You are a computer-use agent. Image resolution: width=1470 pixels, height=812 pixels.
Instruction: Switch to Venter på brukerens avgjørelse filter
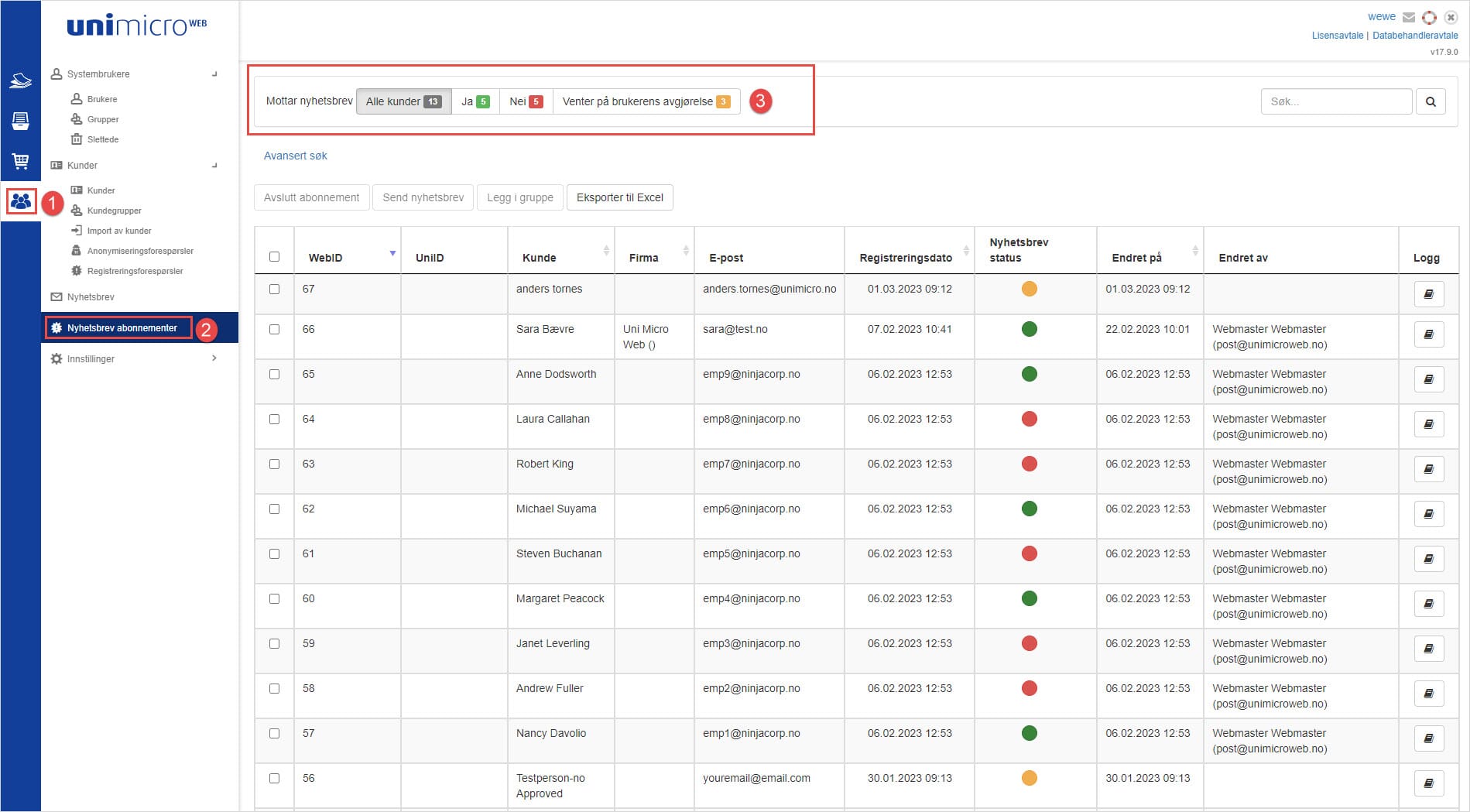click(646, 101)
